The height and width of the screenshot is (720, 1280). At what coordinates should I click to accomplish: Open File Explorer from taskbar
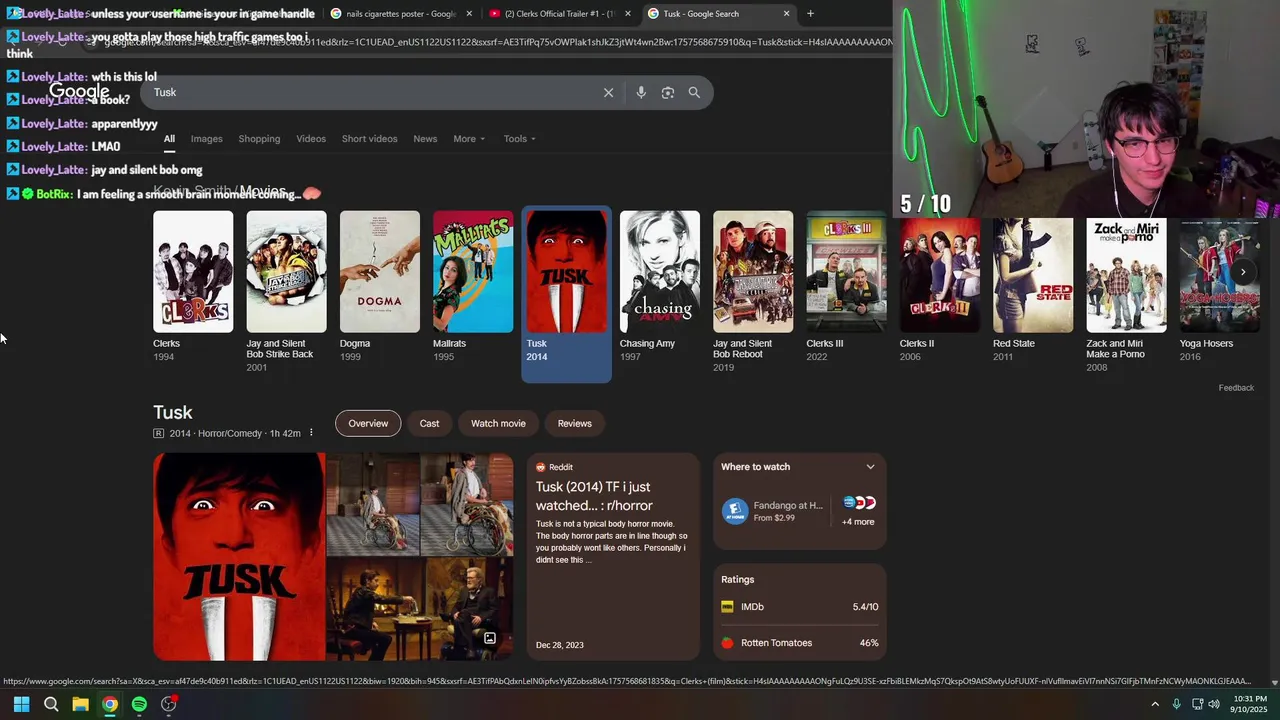pyautogui.click(x=80, y=704)
